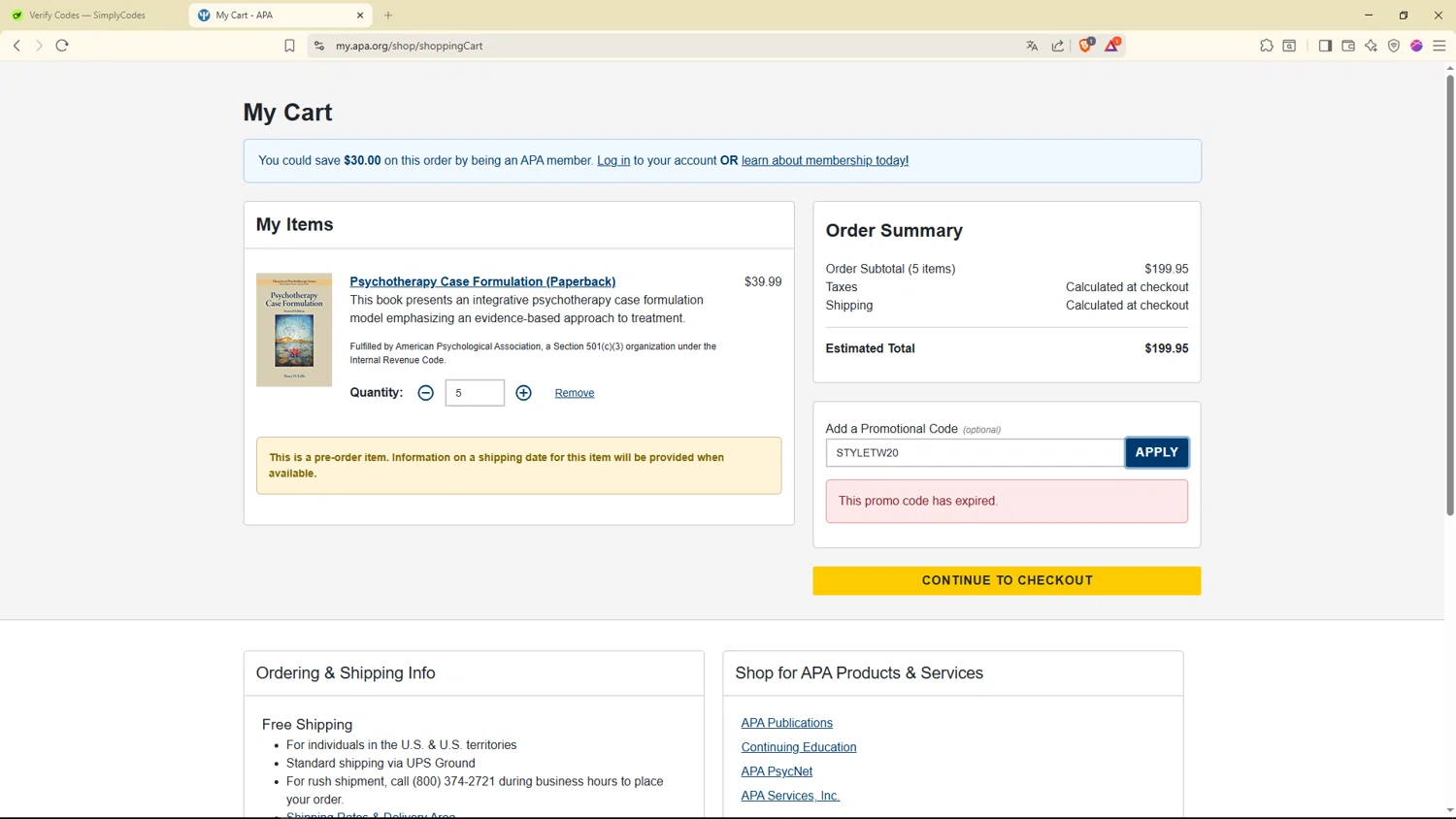The height and width of the screenshot is (819, 1456).
Task: Restore down the browser window
Action: pos(1404,16)
